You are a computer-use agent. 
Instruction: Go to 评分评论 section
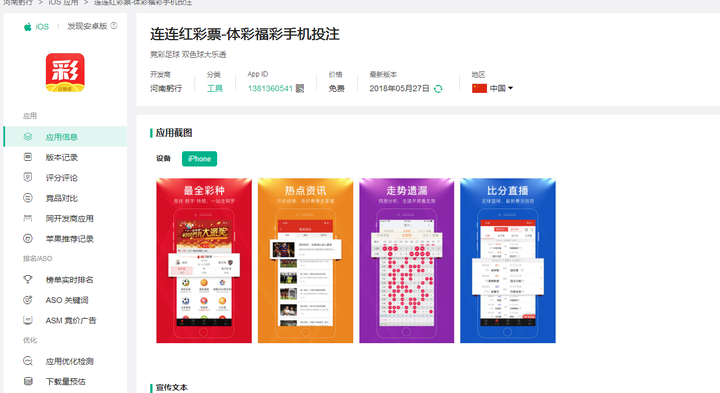65,178
